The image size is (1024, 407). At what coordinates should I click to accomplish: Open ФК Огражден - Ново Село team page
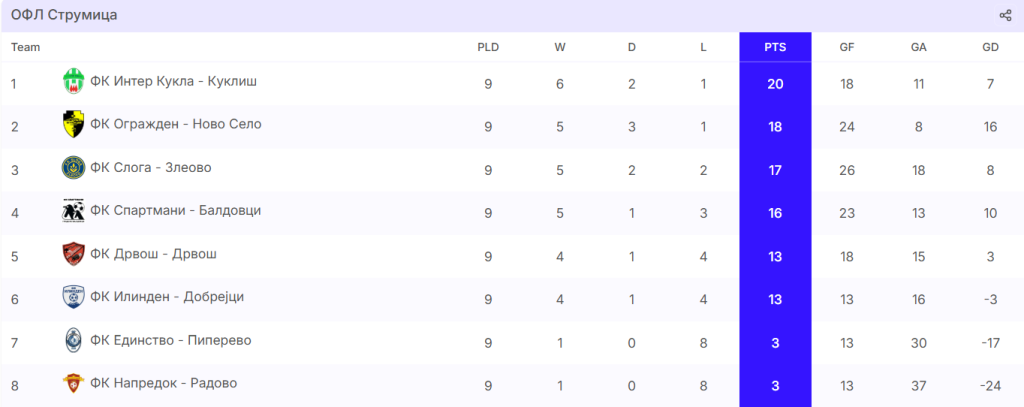click(x=175, y=124)
